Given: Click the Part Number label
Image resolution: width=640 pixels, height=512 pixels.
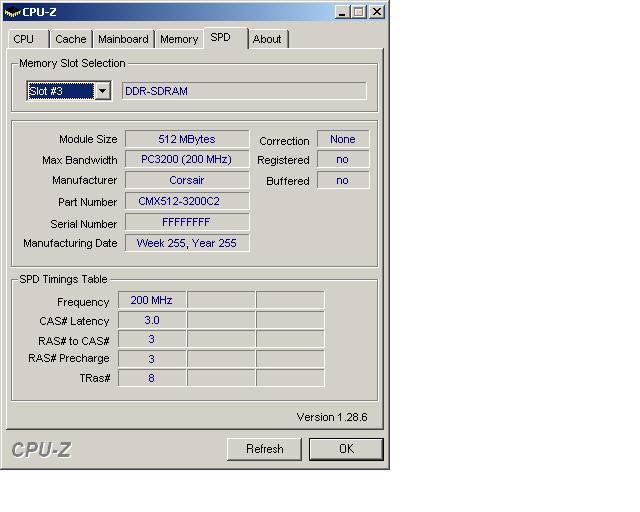Looking at the screenshot, I should pos(87,202).
